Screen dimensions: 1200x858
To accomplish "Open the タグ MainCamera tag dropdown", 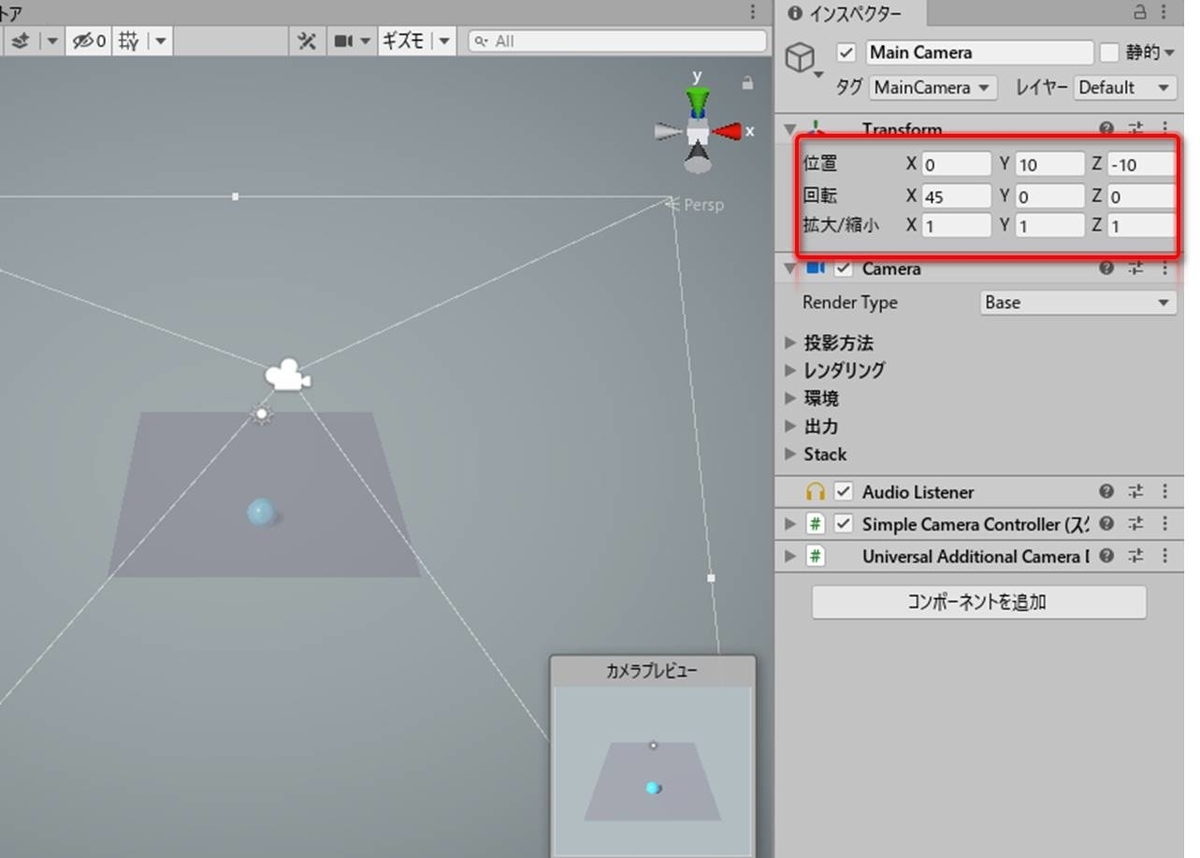I will pos(932,87).
